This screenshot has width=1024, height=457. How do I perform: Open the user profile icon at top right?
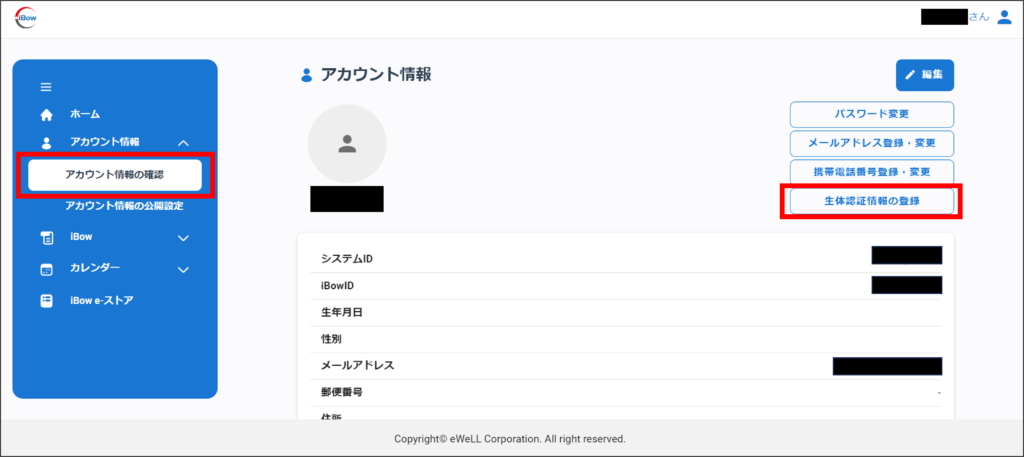click(x=1004, y=17)
